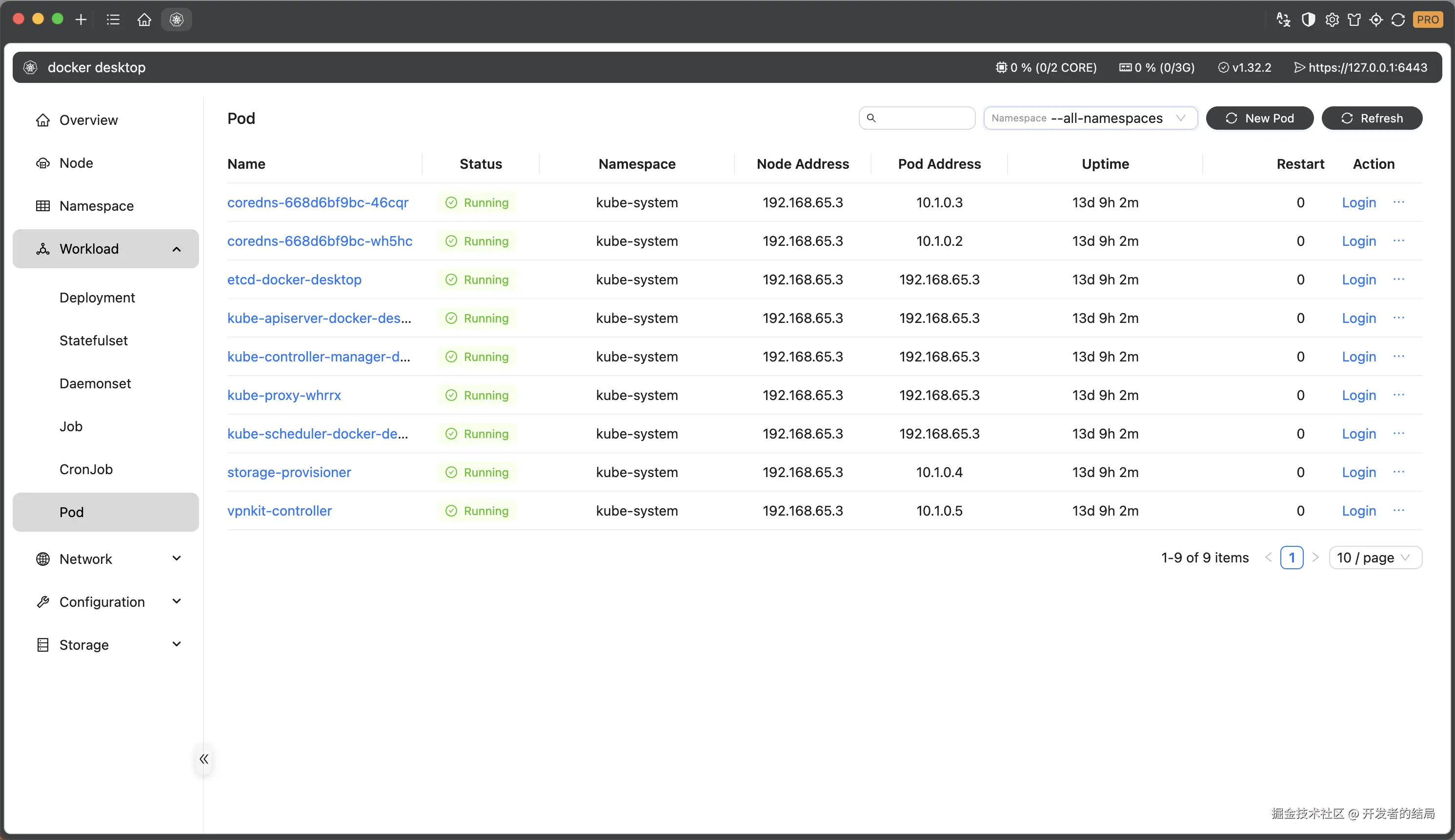
Task: Select Overview in the sidebar
Action: pos(88,120)
